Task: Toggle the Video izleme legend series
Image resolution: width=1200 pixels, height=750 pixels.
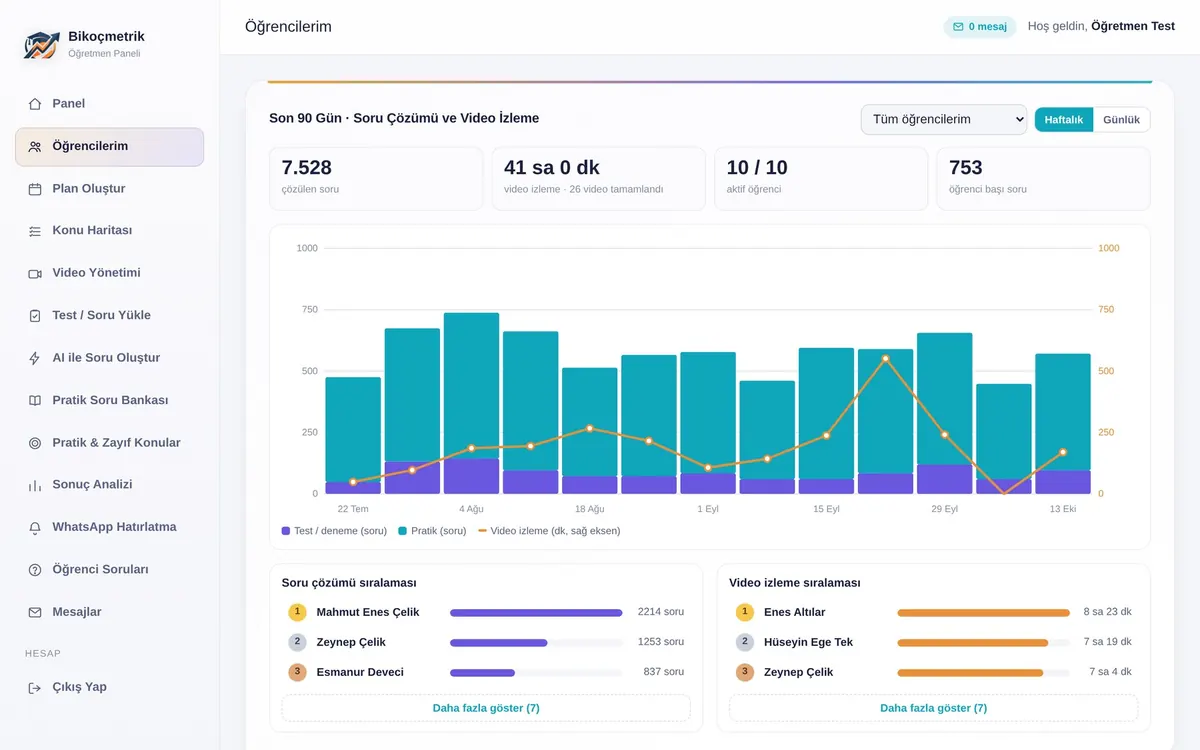Action: (549, 531)
